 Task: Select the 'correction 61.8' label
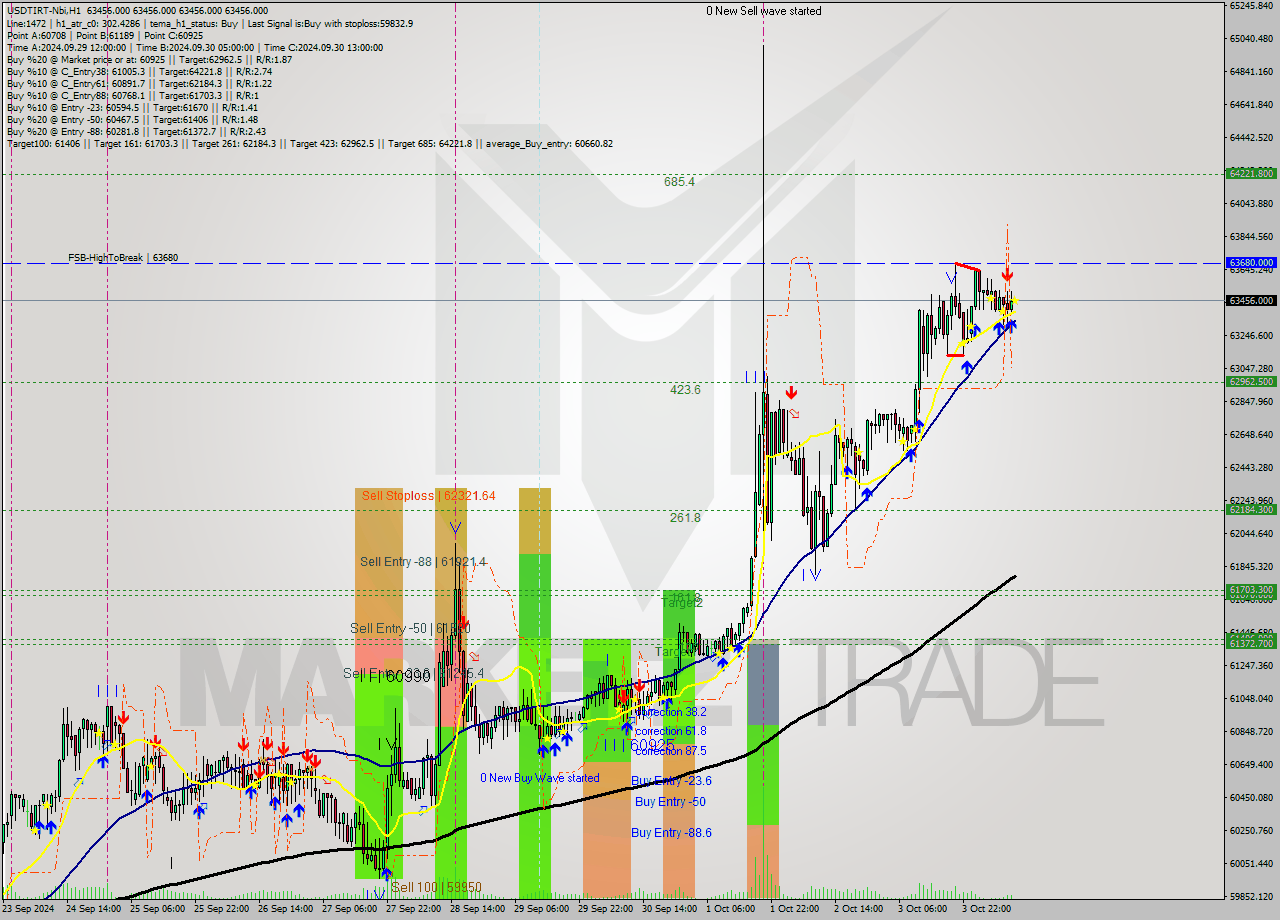pyautogui.click(x=672, y=731)
